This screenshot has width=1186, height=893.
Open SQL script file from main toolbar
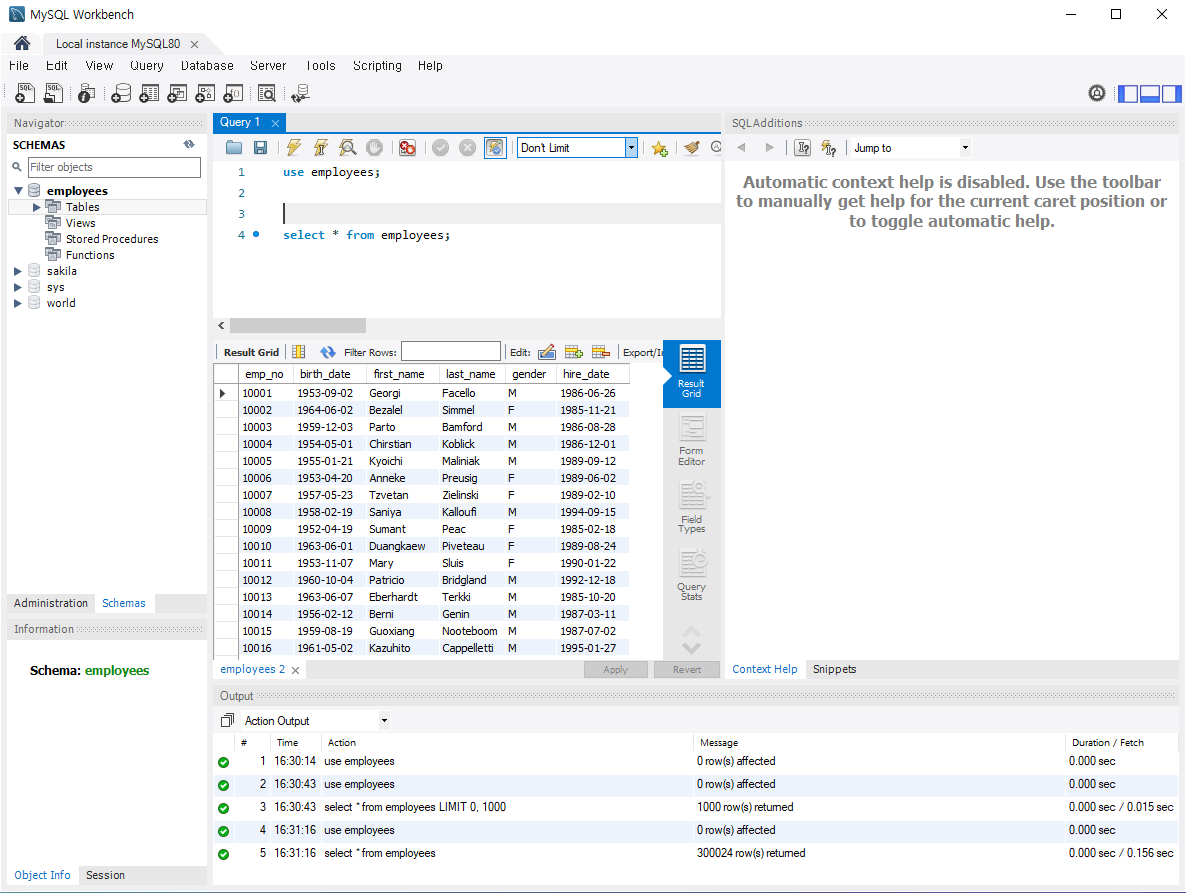point(53,93)
